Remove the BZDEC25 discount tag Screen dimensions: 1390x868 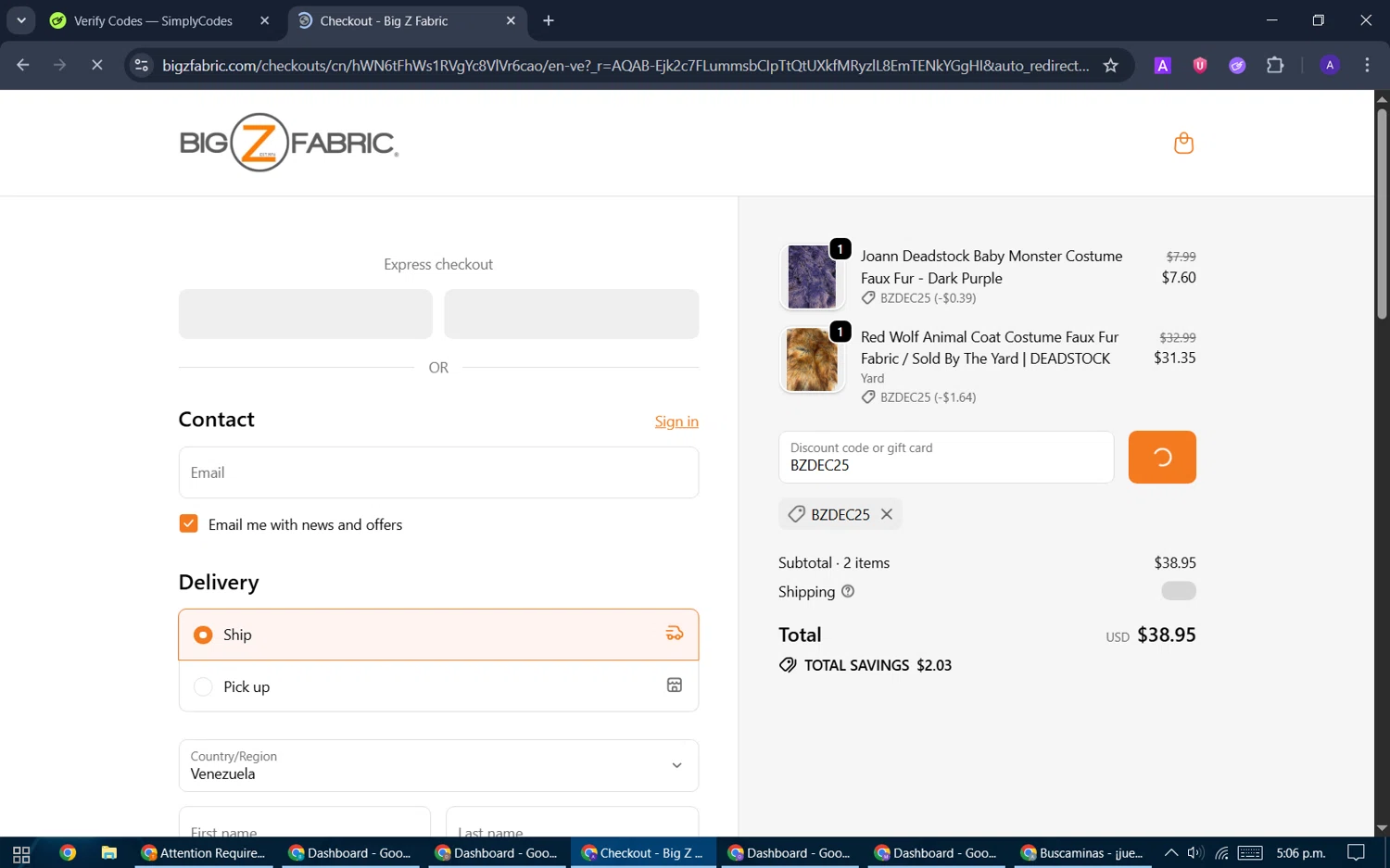[887, 514]
